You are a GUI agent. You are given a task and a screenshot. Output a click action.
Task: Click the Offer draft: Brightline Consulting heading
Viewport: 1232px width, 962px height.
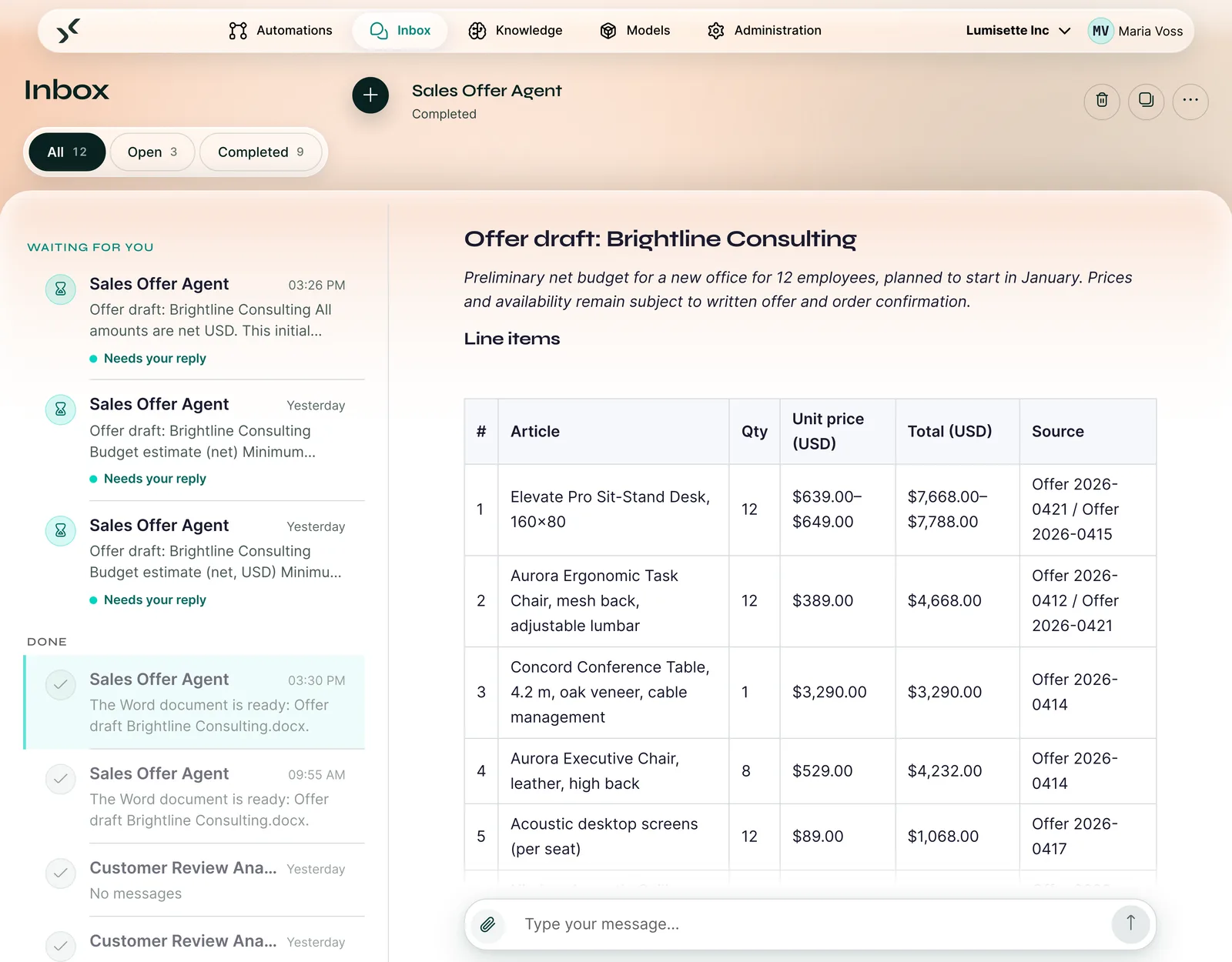pos(660,239)
